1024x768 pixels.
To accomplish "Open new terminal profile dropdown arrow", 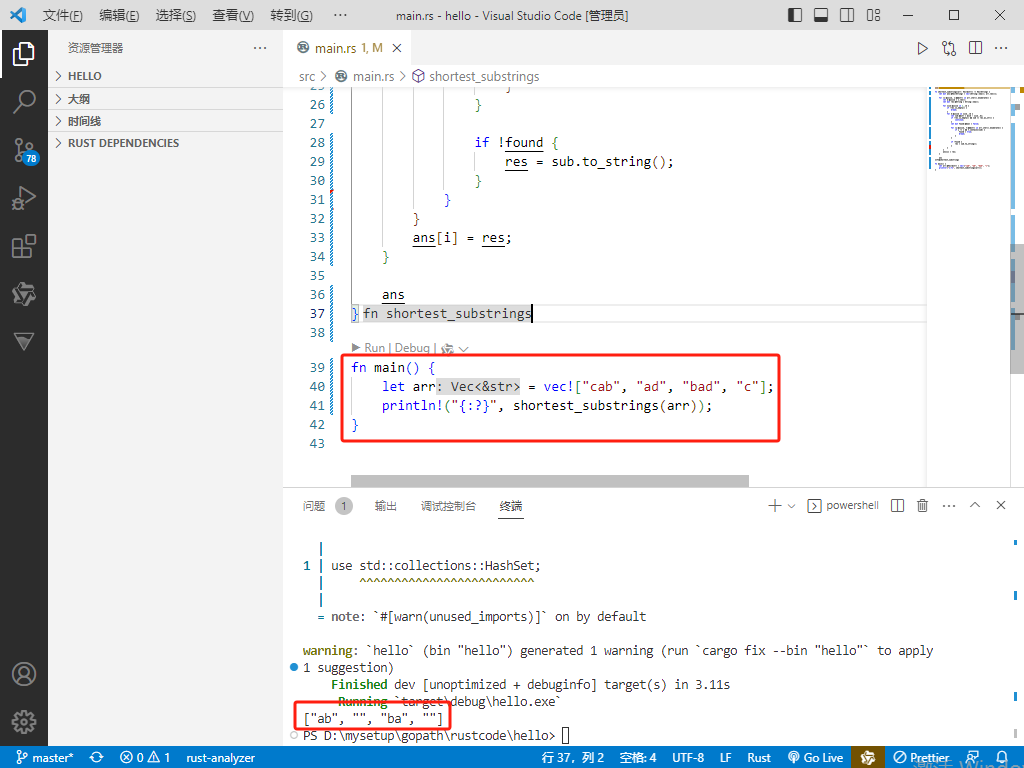I will (792, 506).
